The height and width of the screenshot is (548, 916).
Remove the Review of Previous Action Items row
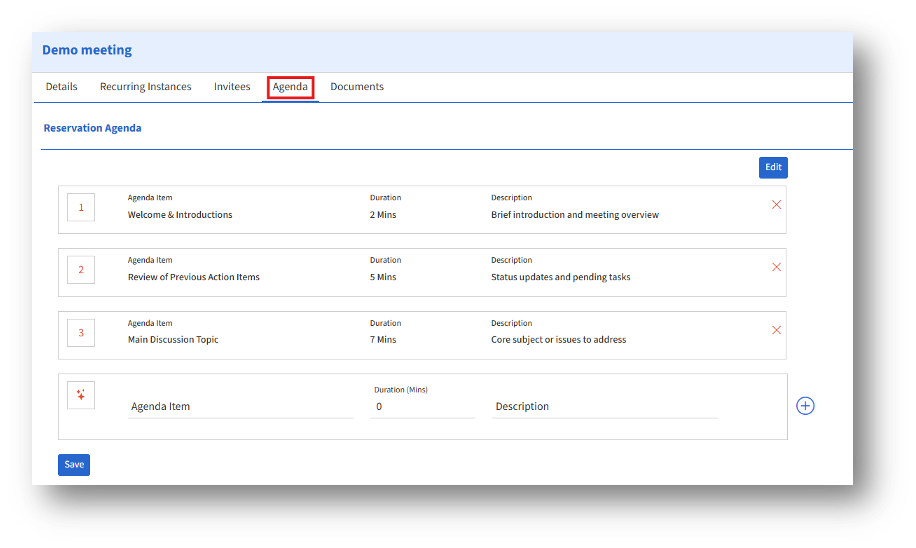click(776, 267)
